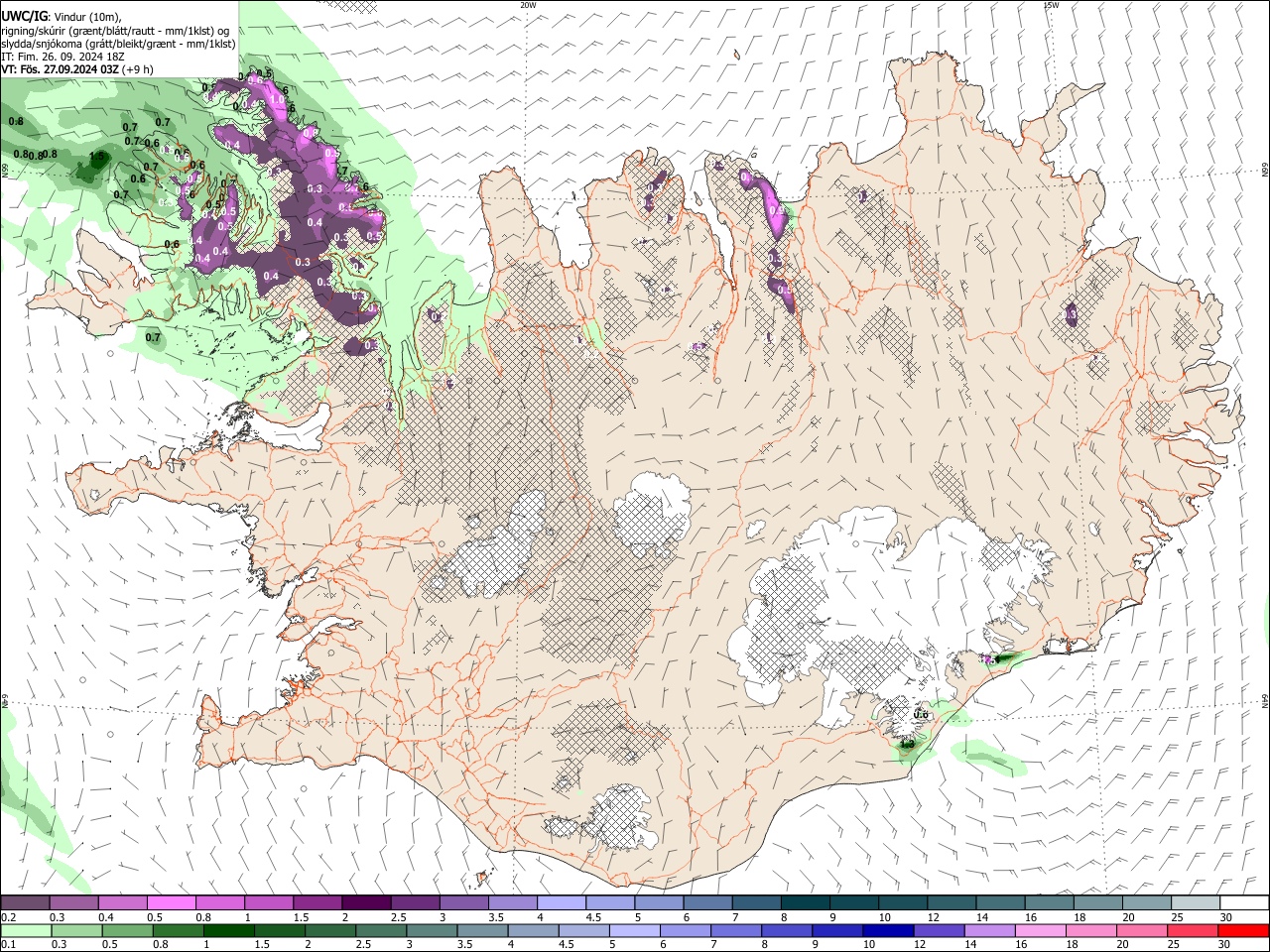Pick the pale green 0.1–0.3 lower legend swatch
This screenshot has height=952, width=1270.
(x=25, y=930)
